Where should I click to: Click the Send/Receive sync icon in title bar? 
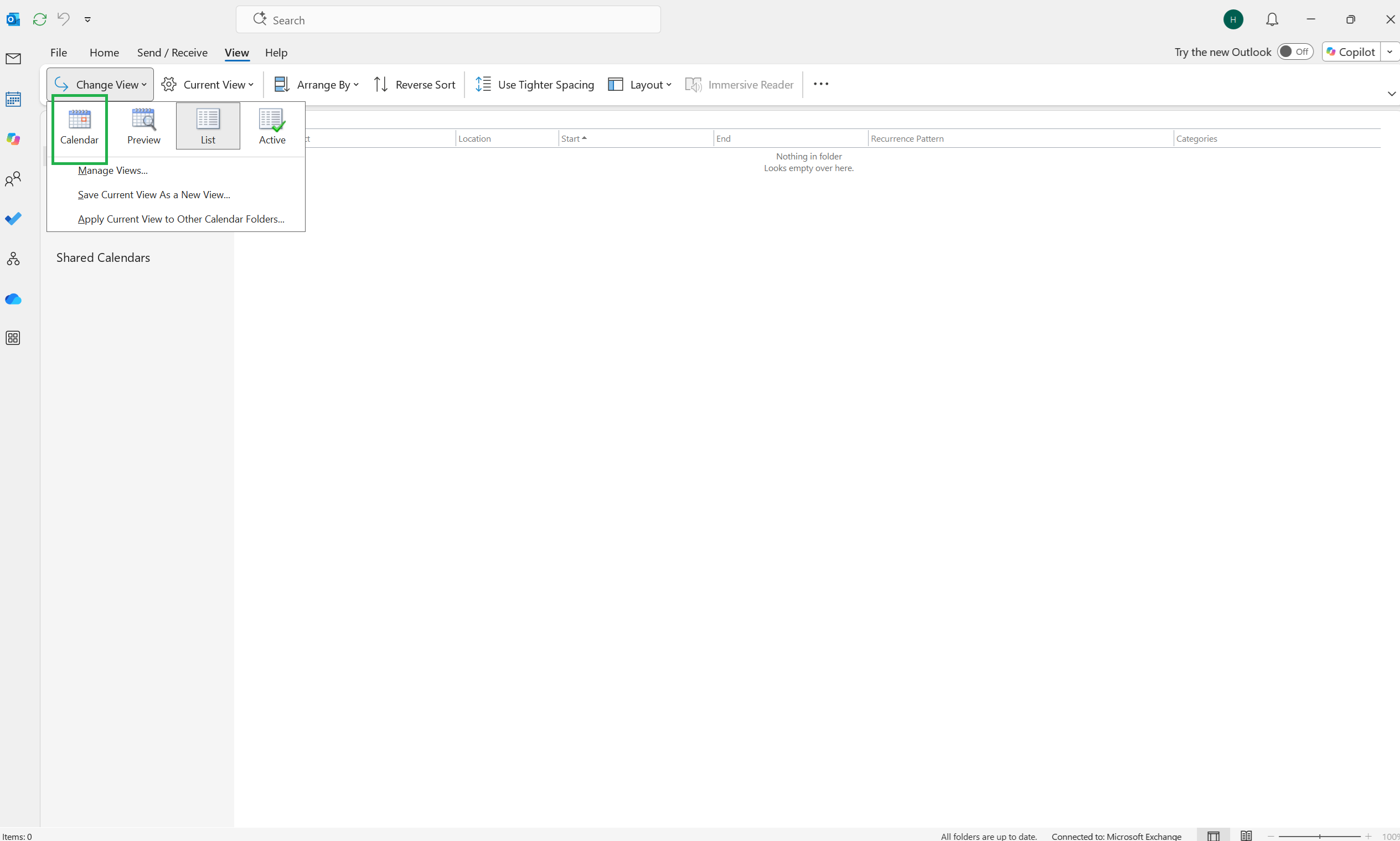[39, 19]
